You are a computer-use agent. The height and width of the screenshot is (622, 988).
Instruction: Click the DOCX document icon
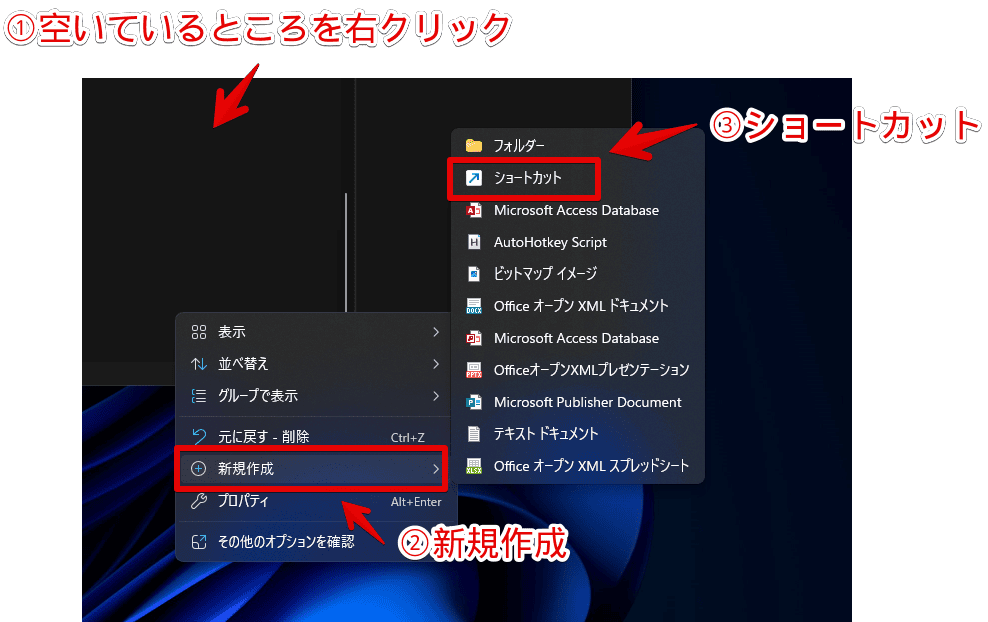pyautogui.click(x=474, y=306)
